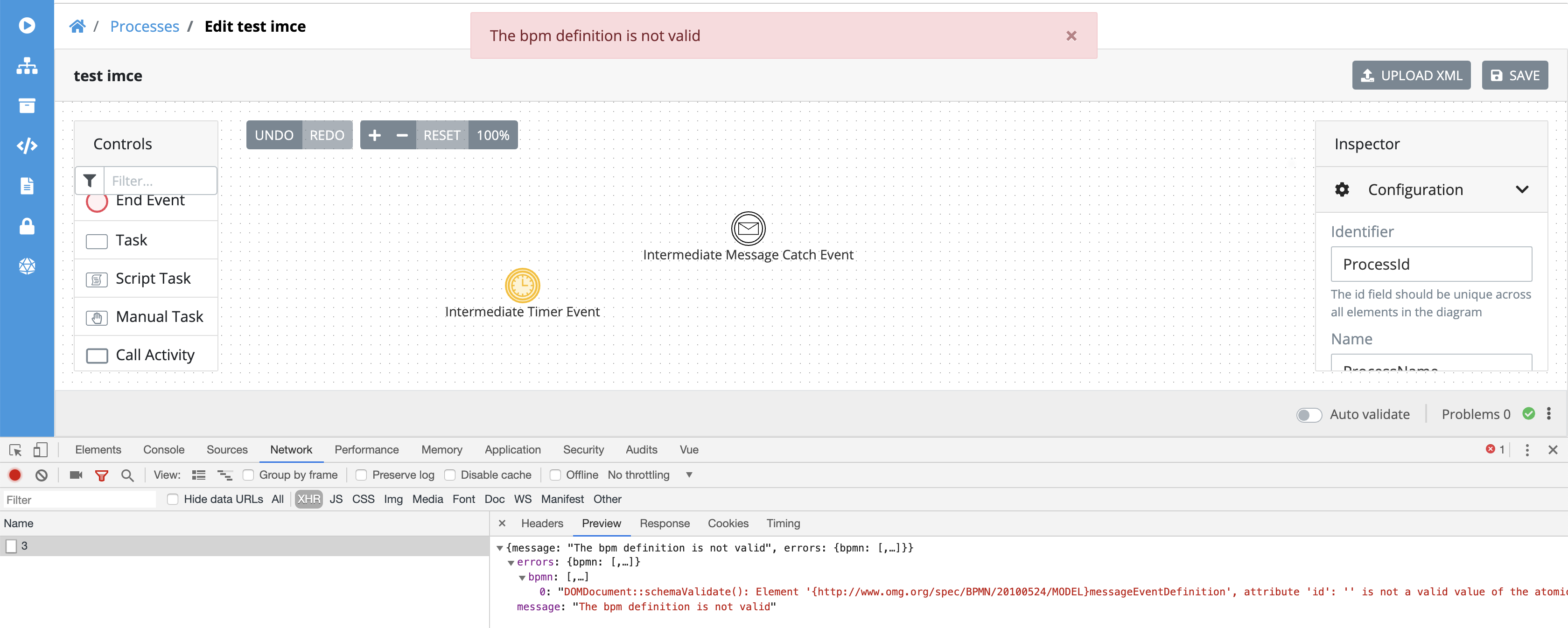Viewport: 1568px width, 628px height.
Task: Click the home breadcrumb icon
Action: pyautogui.click(x=78, y=26)
